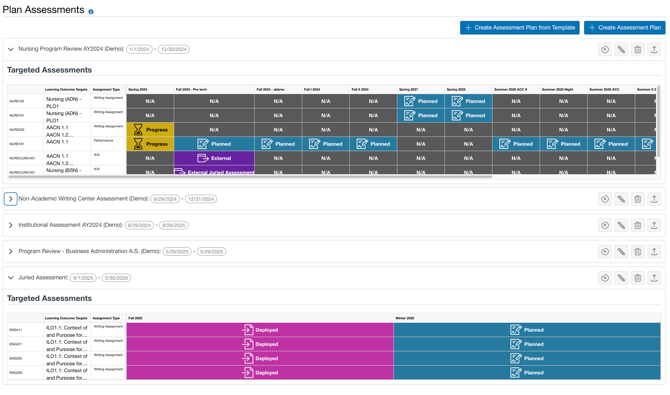Open the Planned cell under Fall I 2024

[326, 144]
